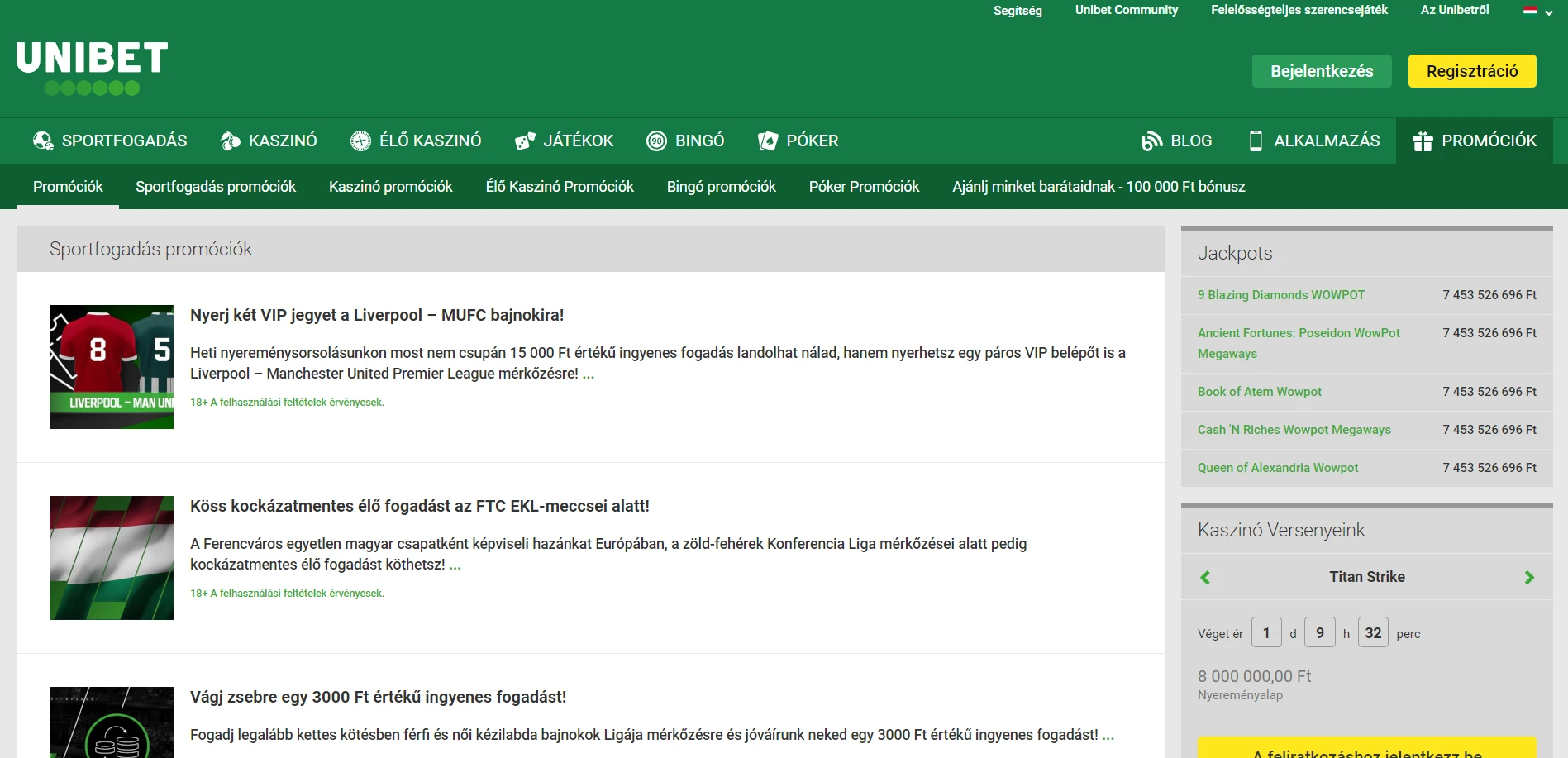The image size is (1568, 758).
Task: Open the Book of Atem Wowpot jackpot
Action: (x=1260, y=392)
